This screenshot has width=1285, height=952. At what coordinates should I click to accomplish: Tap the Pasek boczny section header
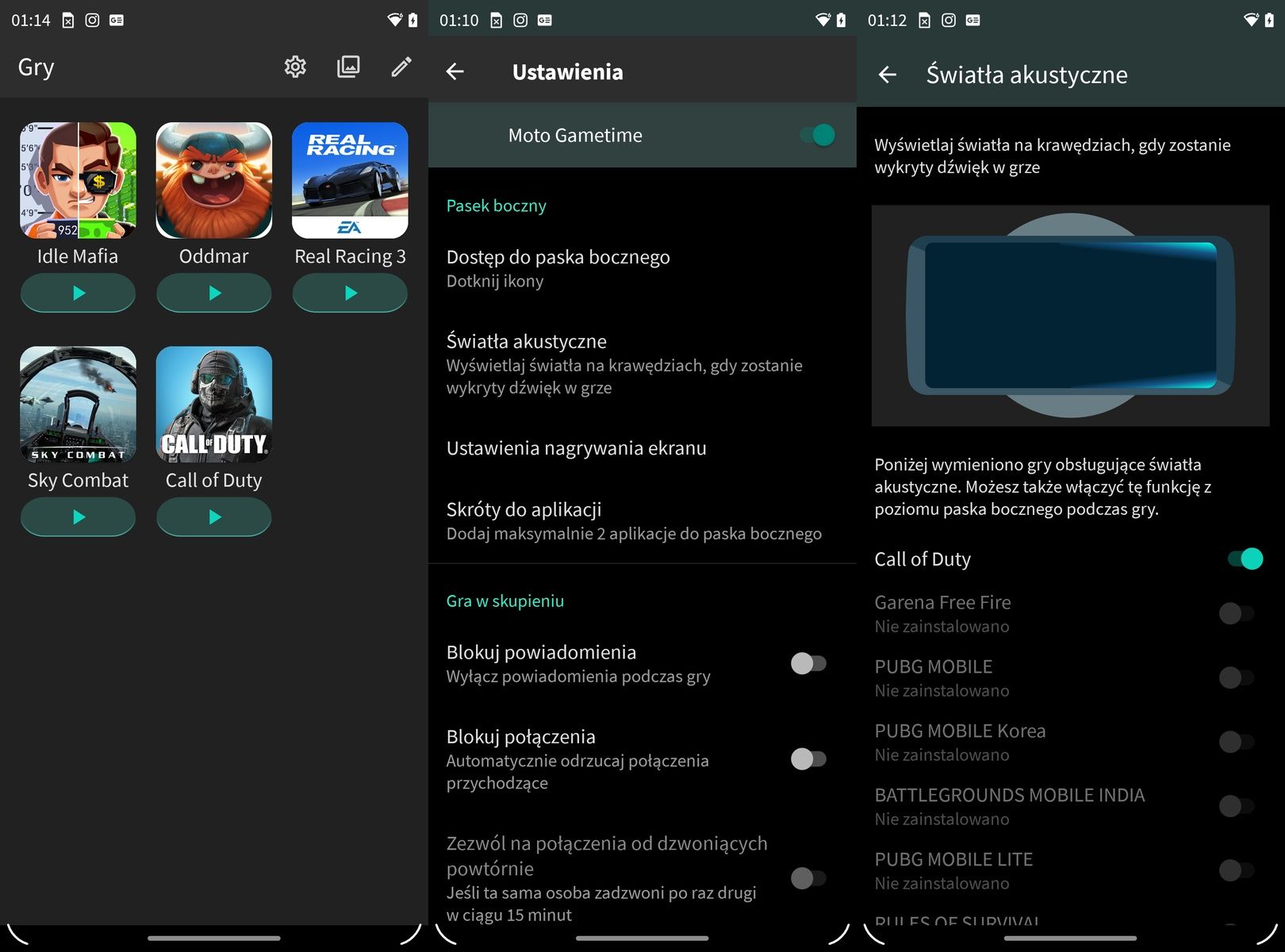pos(497,205)
